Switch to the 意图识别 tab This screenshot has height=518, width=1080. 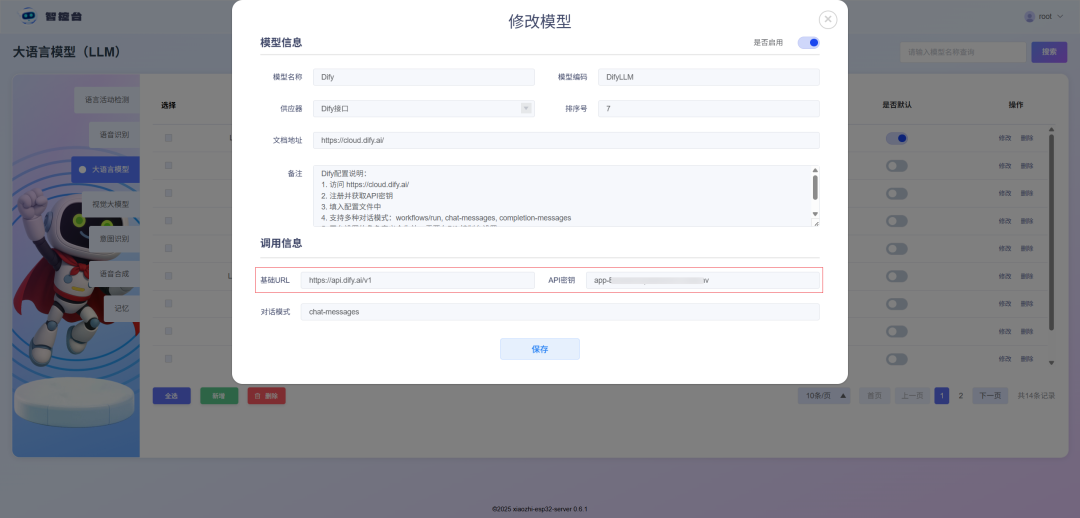coord(114,239)
